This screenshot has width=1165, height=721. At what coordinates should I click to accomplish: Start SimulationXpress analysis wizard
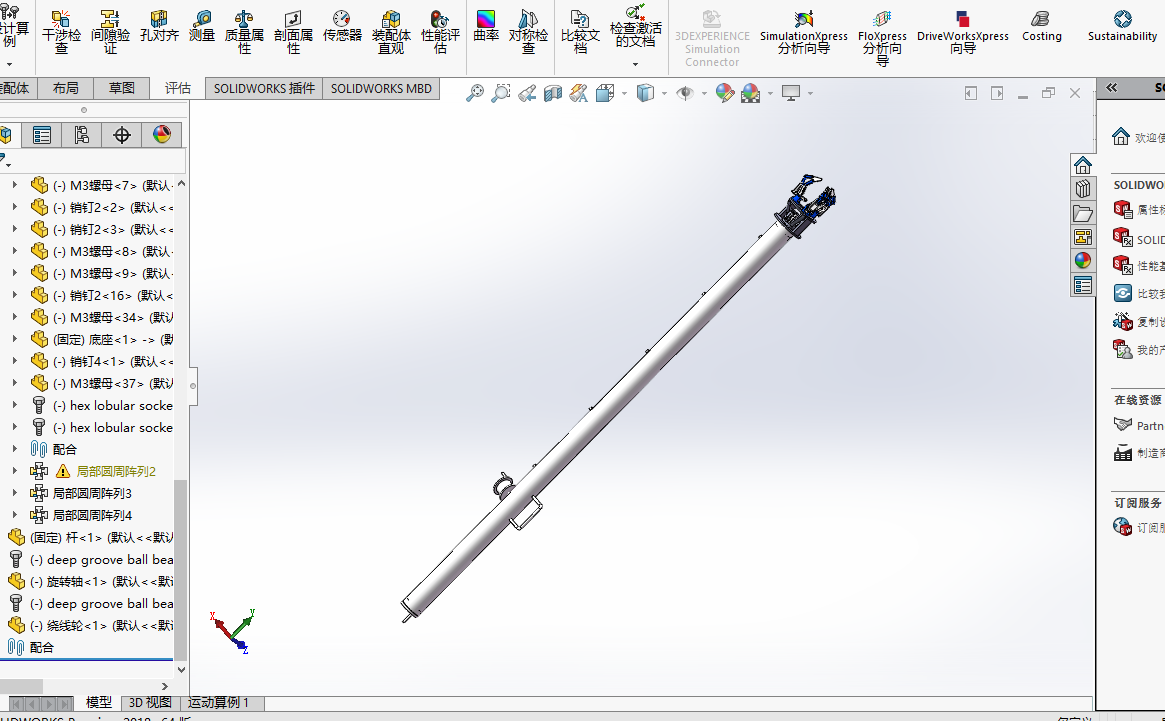click(803, 32)
